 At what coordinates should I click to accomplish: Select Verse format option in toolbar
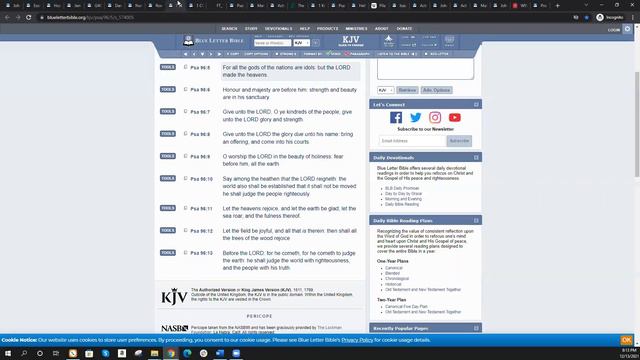coord(333,54)
